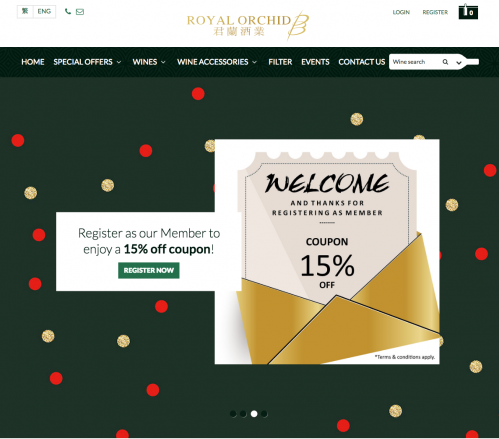Click the phone contact icon
This screenshot has width=499, height=439.
click(68, 12)
